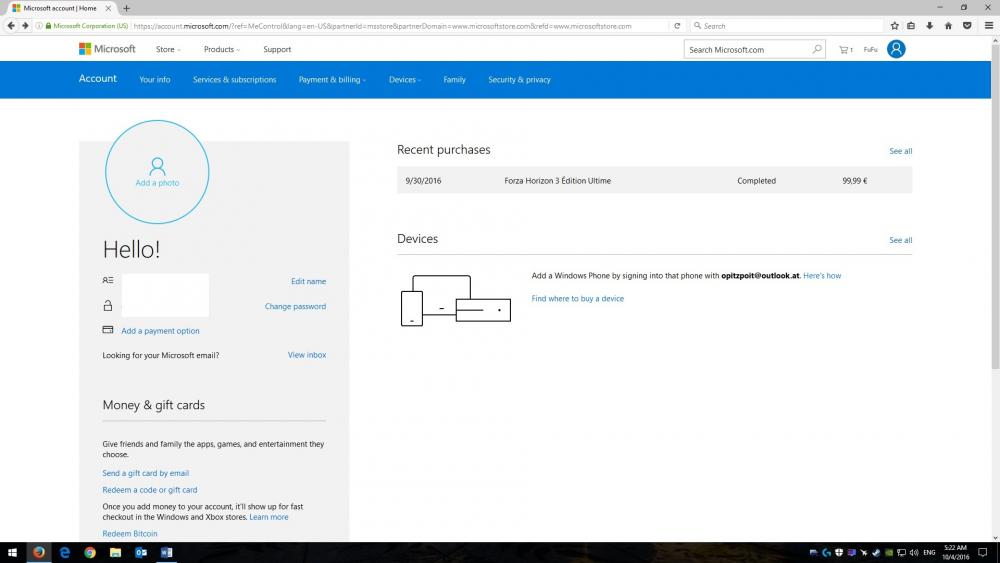Click Add a payment option
The image size is (1000, 563).
(160, 331)
